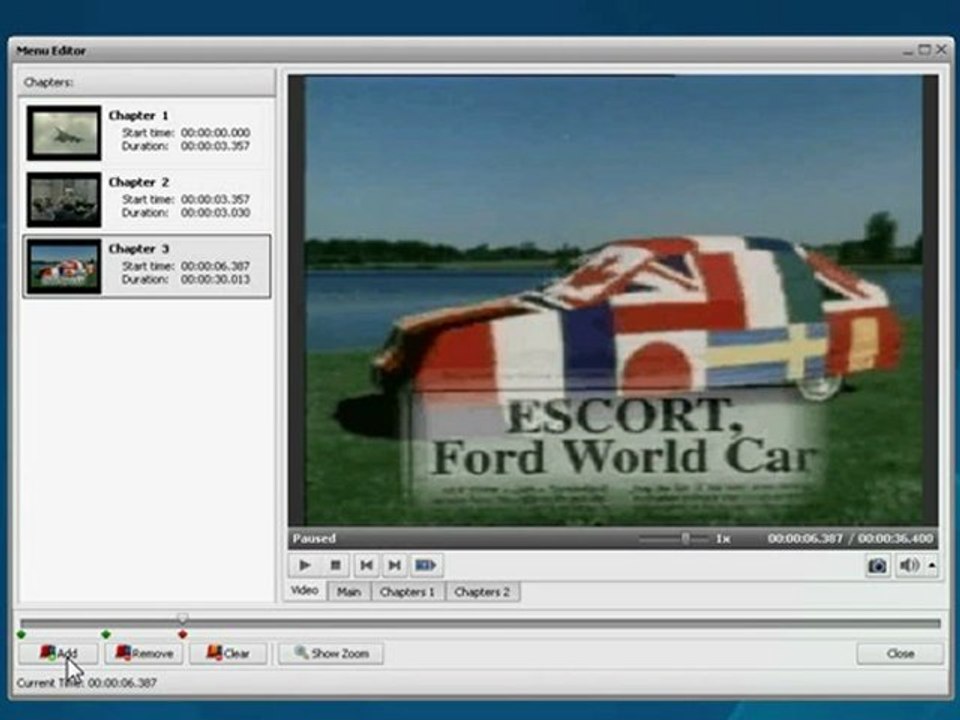Click the first green chapter marker
The width and height of the screenshot is (960, 720).
pyautogui.click(x=22, y=634)
